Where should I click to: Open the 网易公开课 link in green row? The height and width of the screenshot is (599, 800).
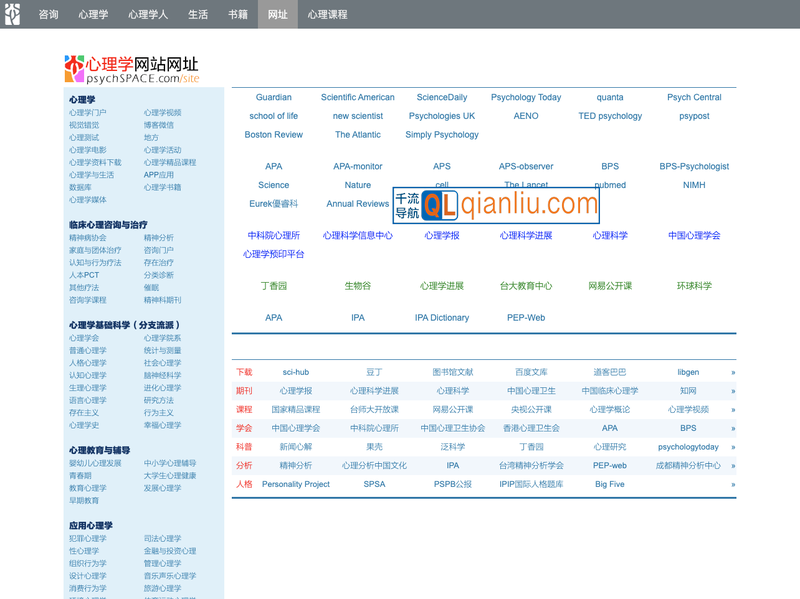coord(610,286)
